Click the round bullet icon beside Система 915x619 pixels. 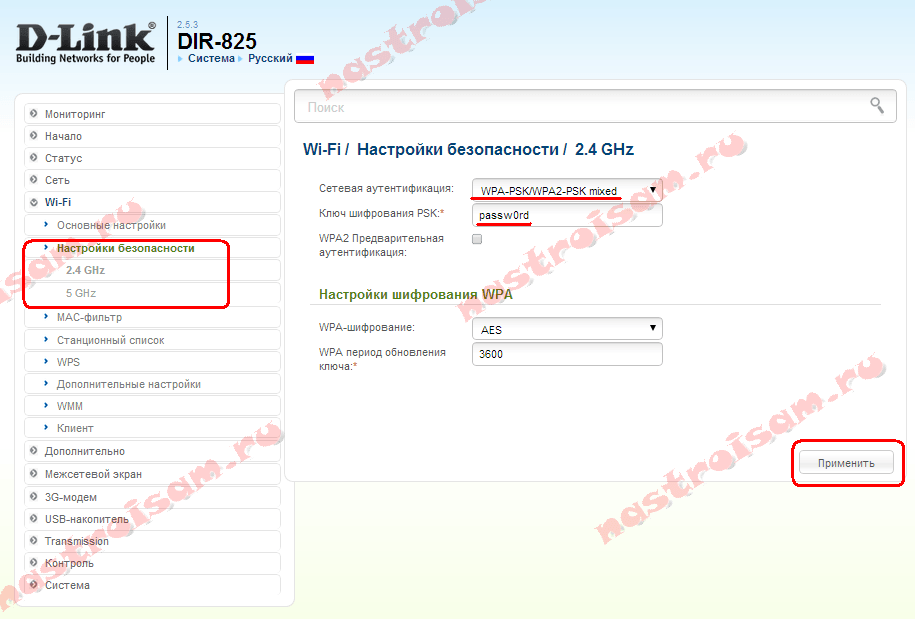pyautogui.click(x=34, y=585)
